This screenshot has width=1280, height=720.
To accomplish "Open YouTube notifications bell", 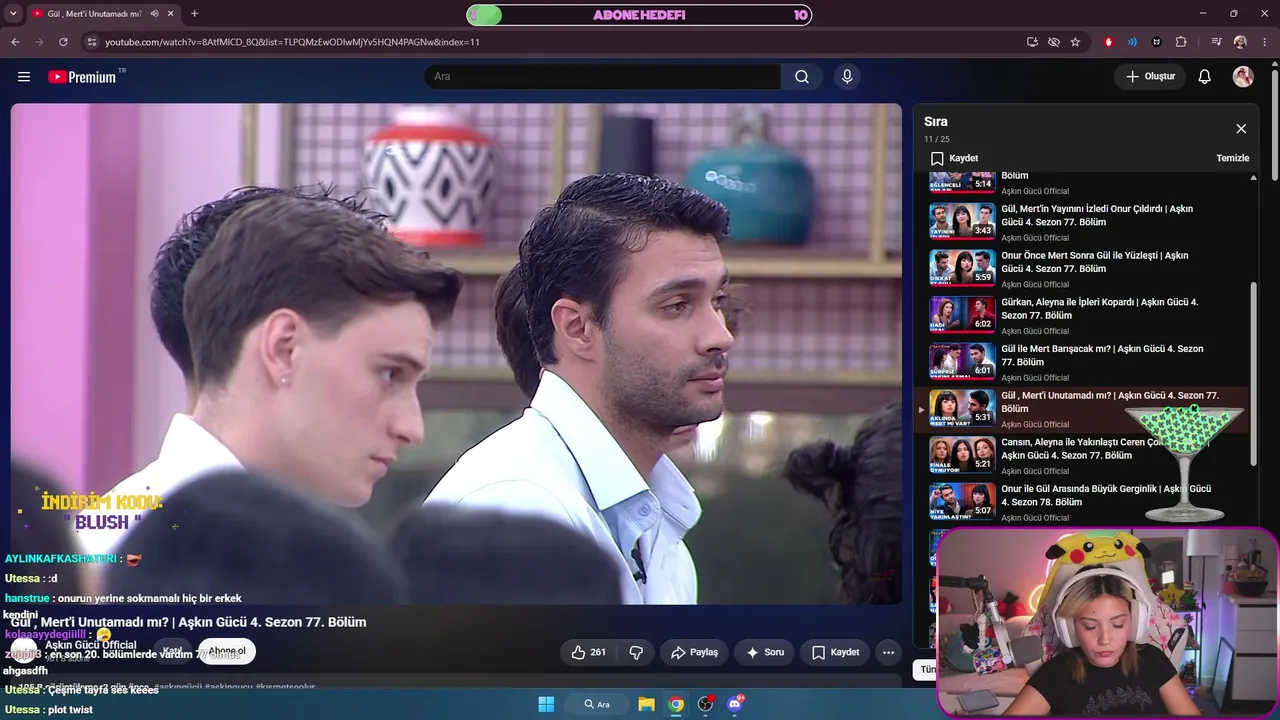I will pyautogui.click(x=1205, y=77).
